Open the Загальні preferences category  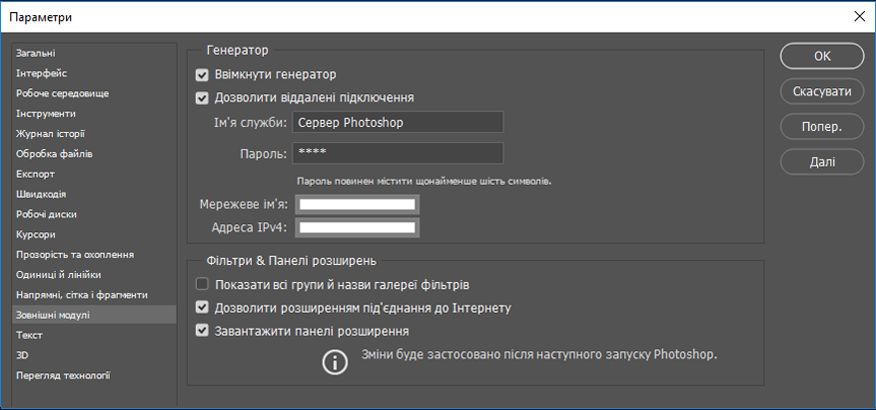tap(36, 53)
